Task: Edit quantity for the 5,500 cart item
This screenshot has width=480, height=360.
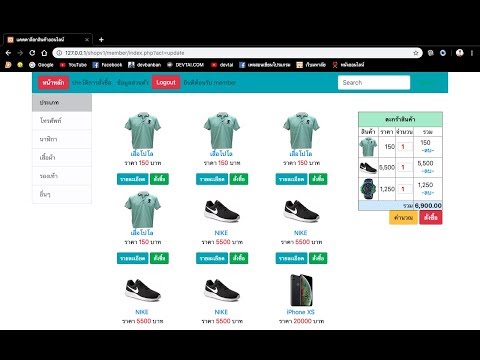Action: (405, 167)
